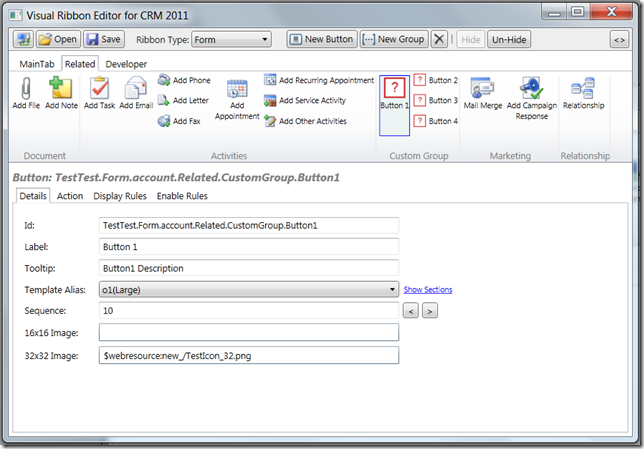This screenshot has width=644, height=449.
Task: Click the connect-to-CRM icon left of Open
Action: (x=23, y=39)
